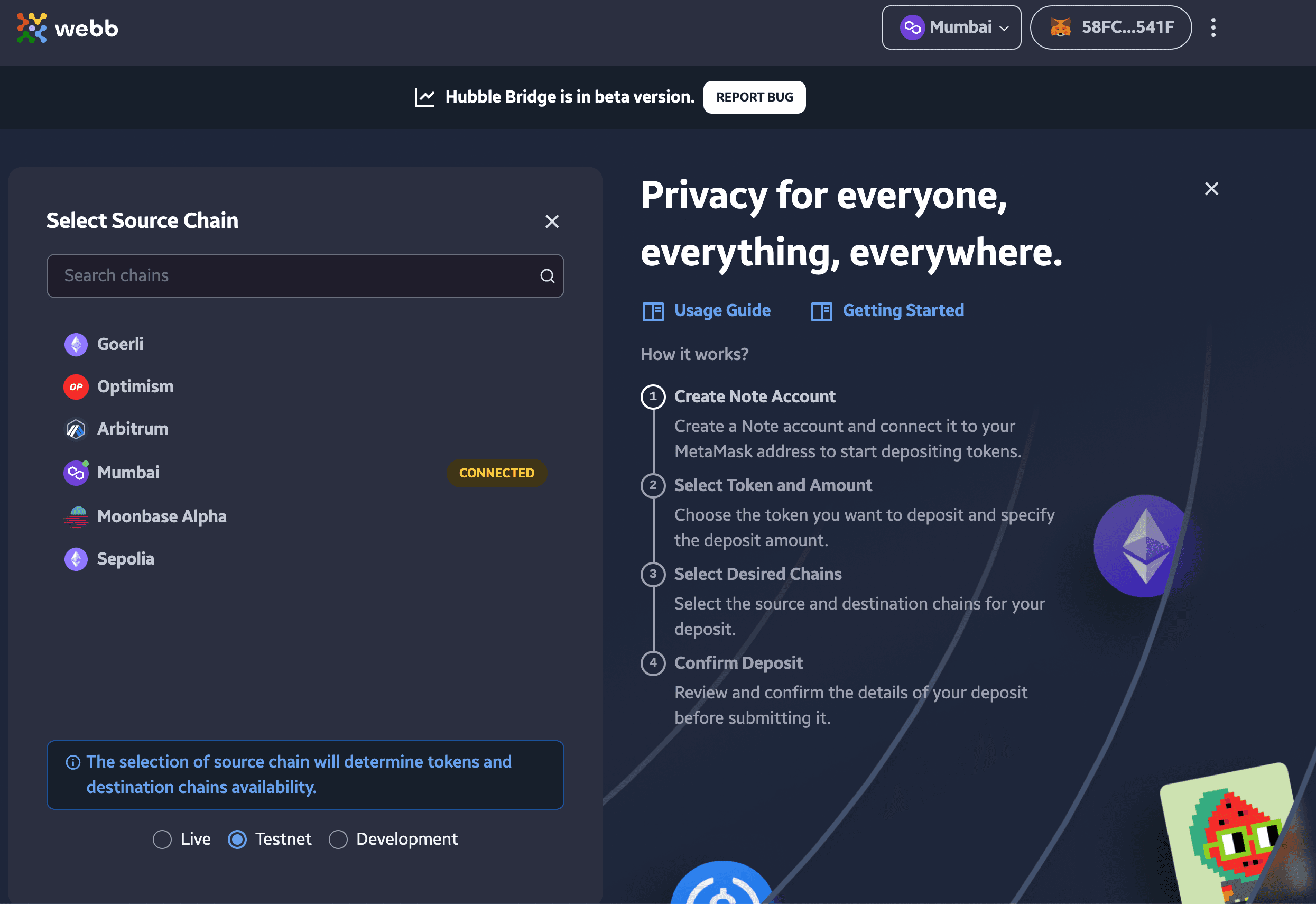Select the Development radio button

coord(338,839)
